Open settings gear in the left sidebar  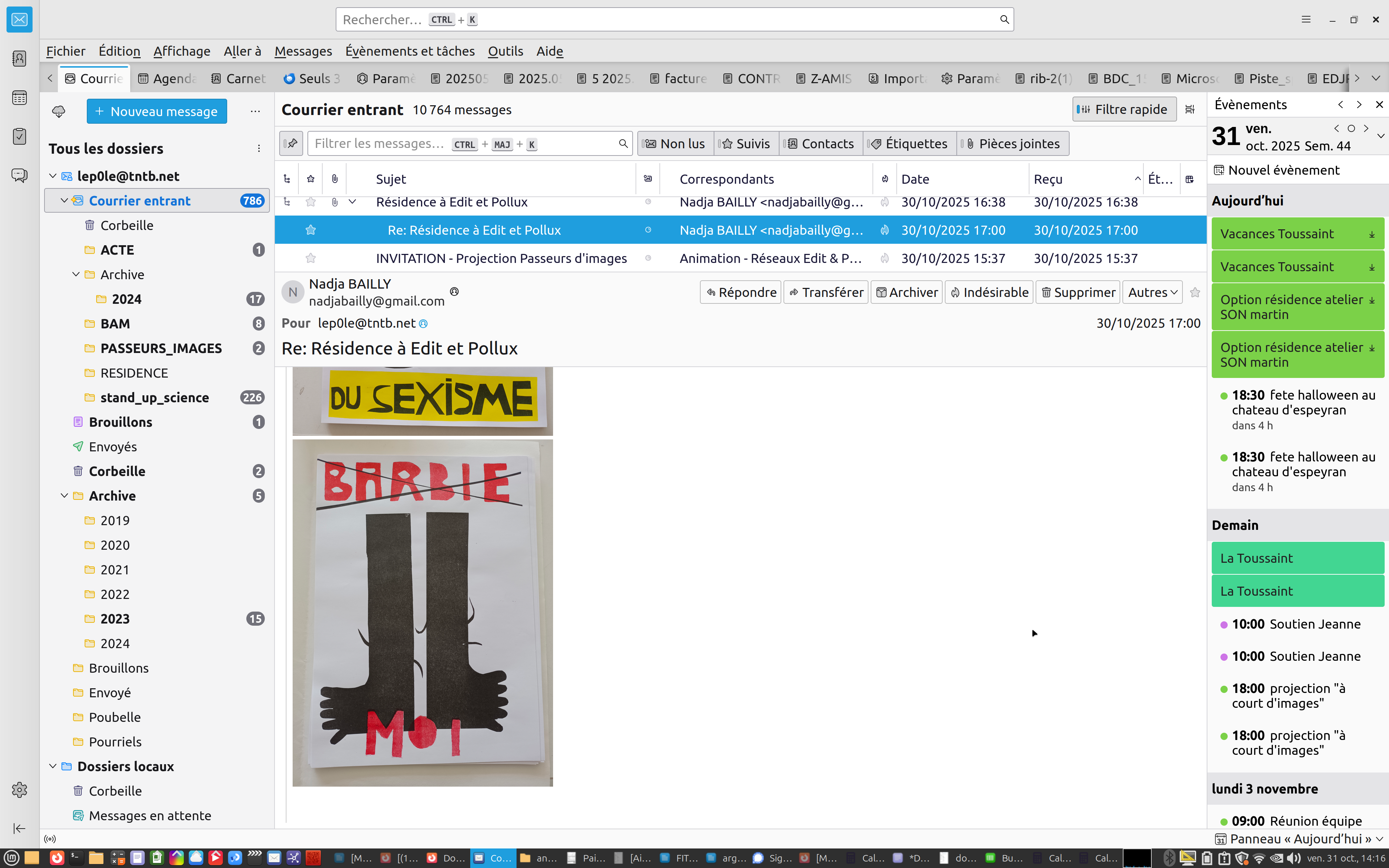click(x=20, y=790)
